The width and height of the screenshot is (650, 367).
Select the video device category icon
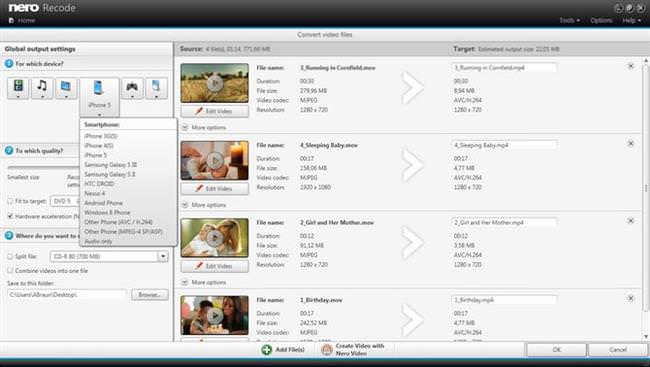coord(18,87)
